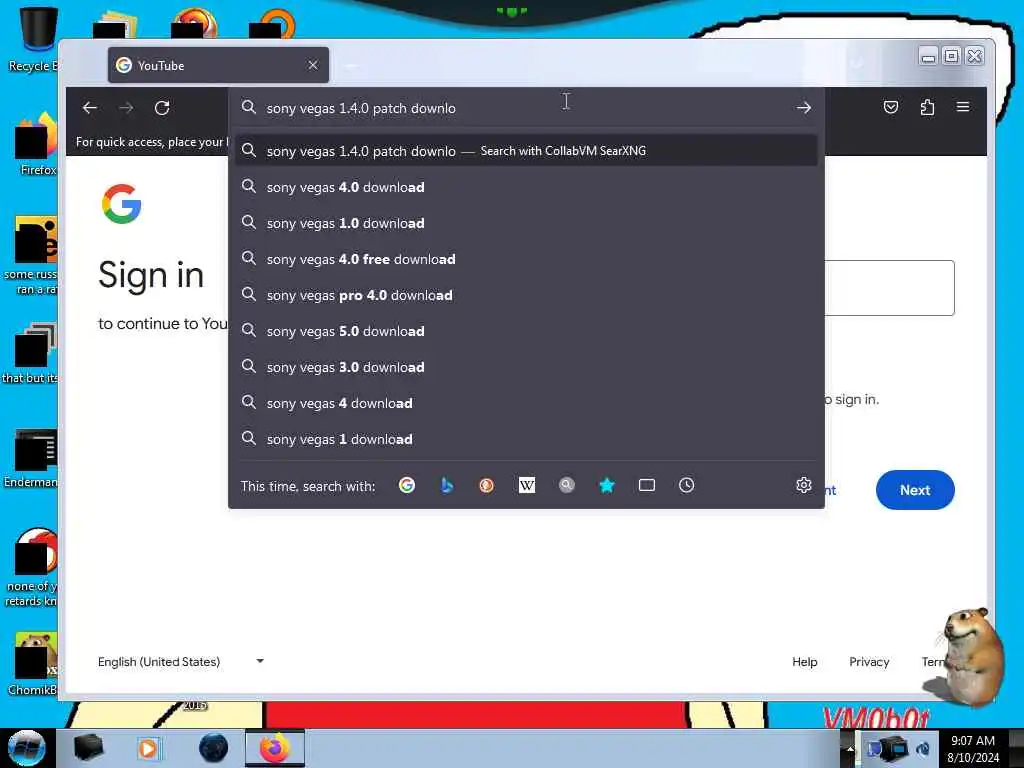Viewport: 1024px width, 768px height.
Task: Search this time with Bing
Action: point(447,485)
